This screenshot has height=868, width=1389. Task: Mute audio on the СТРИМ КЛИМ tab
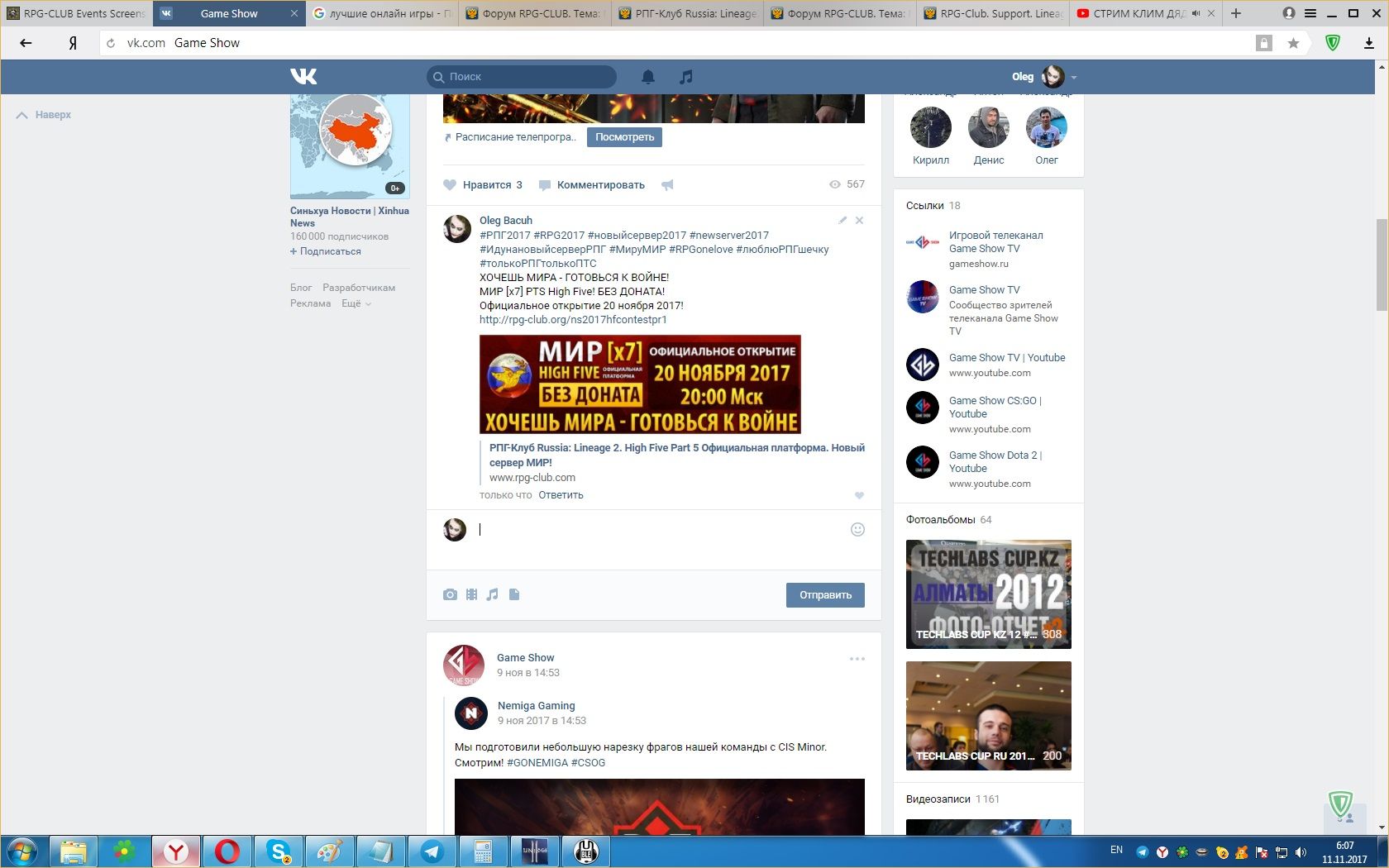coord(1196,13)
